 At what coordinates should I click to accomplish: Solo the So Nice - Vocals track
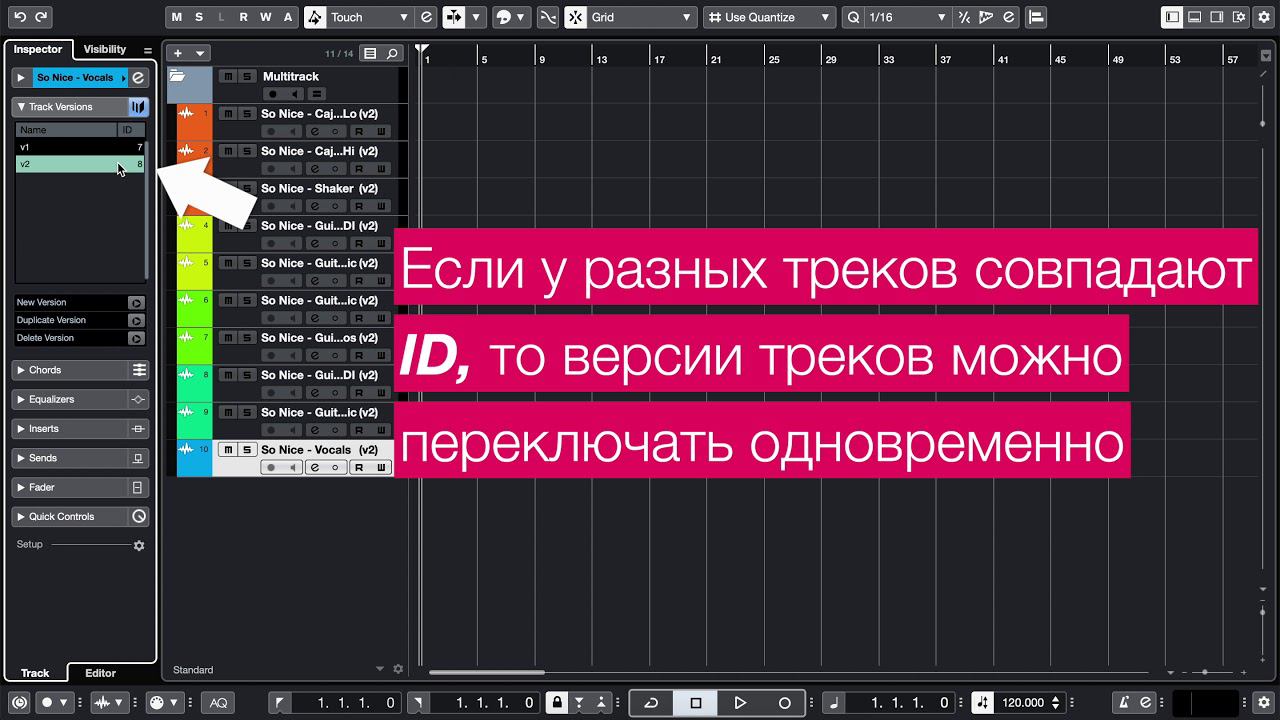click(x=246, y=450)
